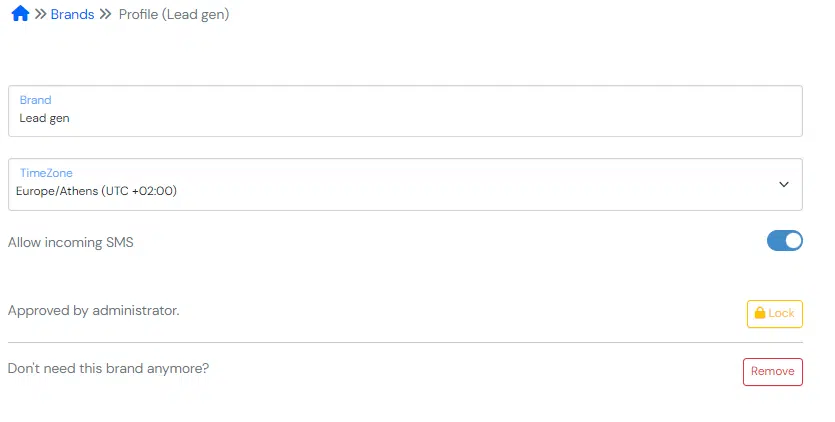Open the Brands breadcrumb link
Image resolution: width=835 pixels, height=422 pixels.
[x=72, y=14]
